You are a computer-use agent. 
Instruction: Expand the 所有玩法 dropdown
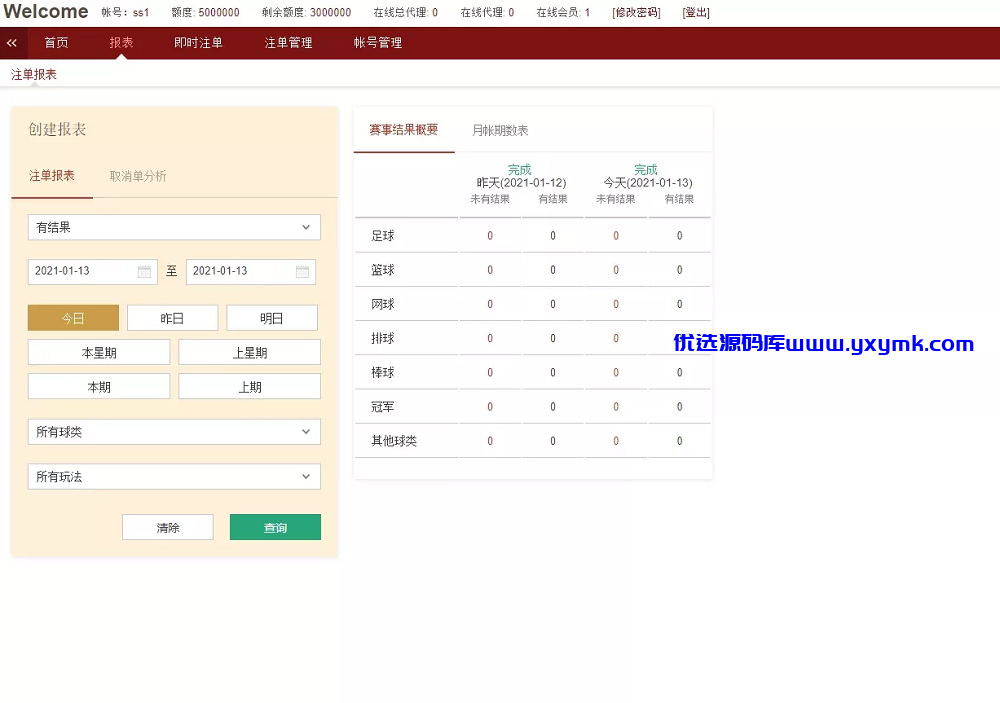[x=174, y=477]
